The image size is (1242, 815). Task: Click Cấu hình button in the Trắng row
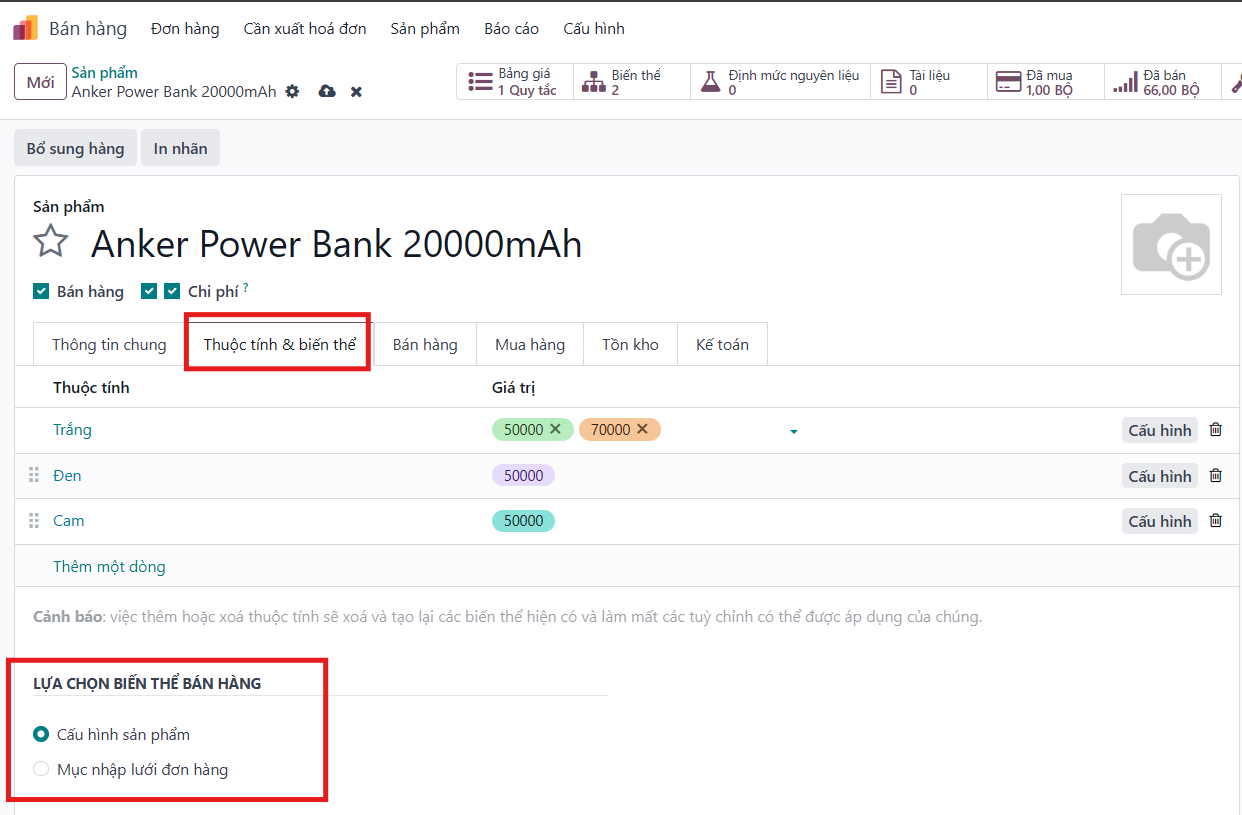(1160, 430)
